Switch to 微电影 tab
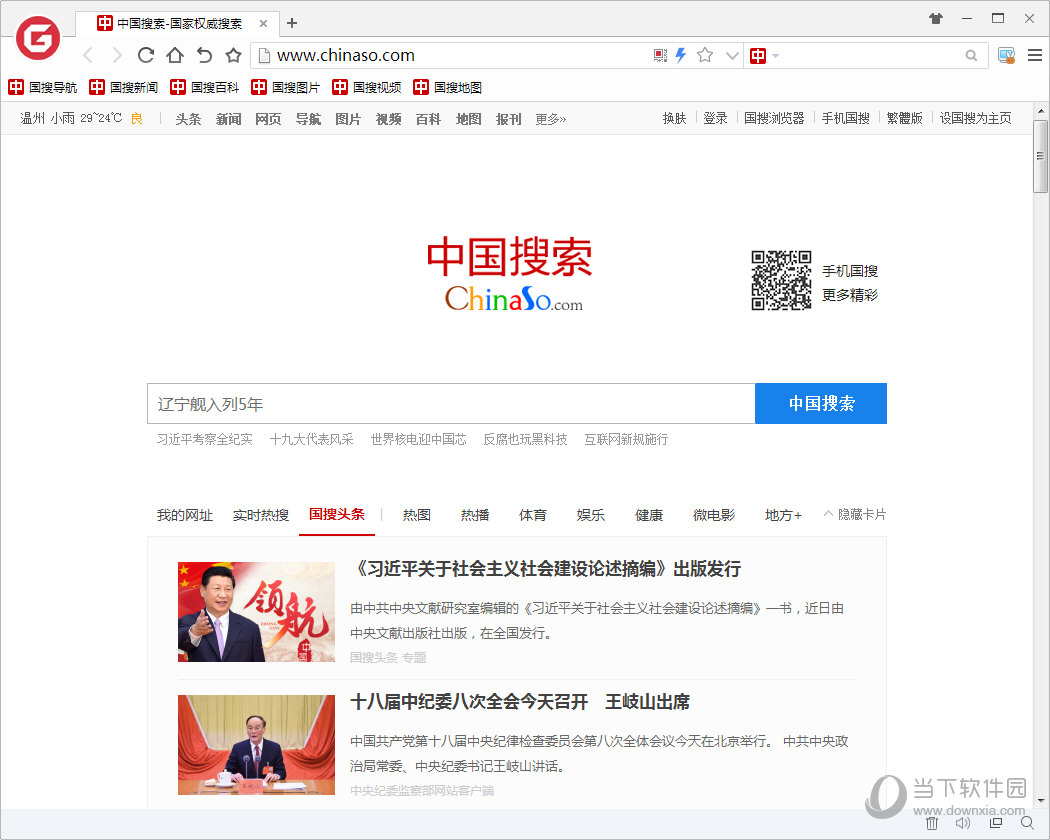 (x=714, y=515)
